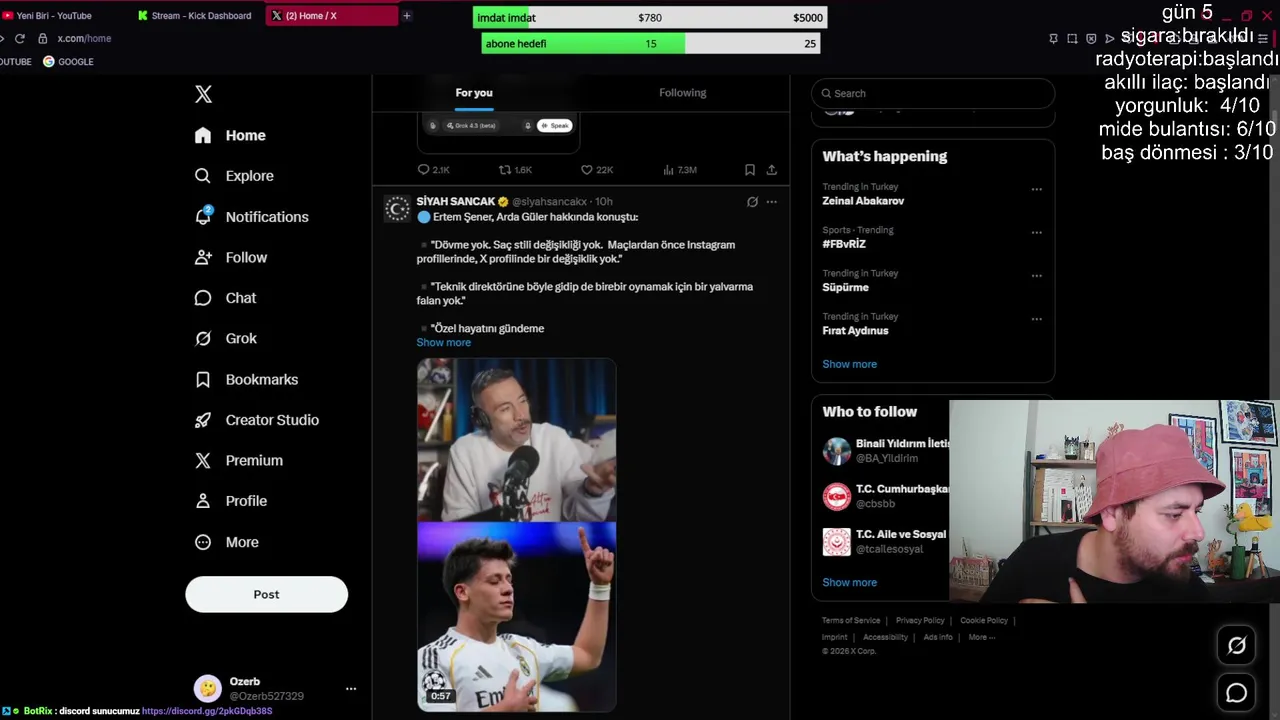Switch to the Following tab

[x=682, y=93]
